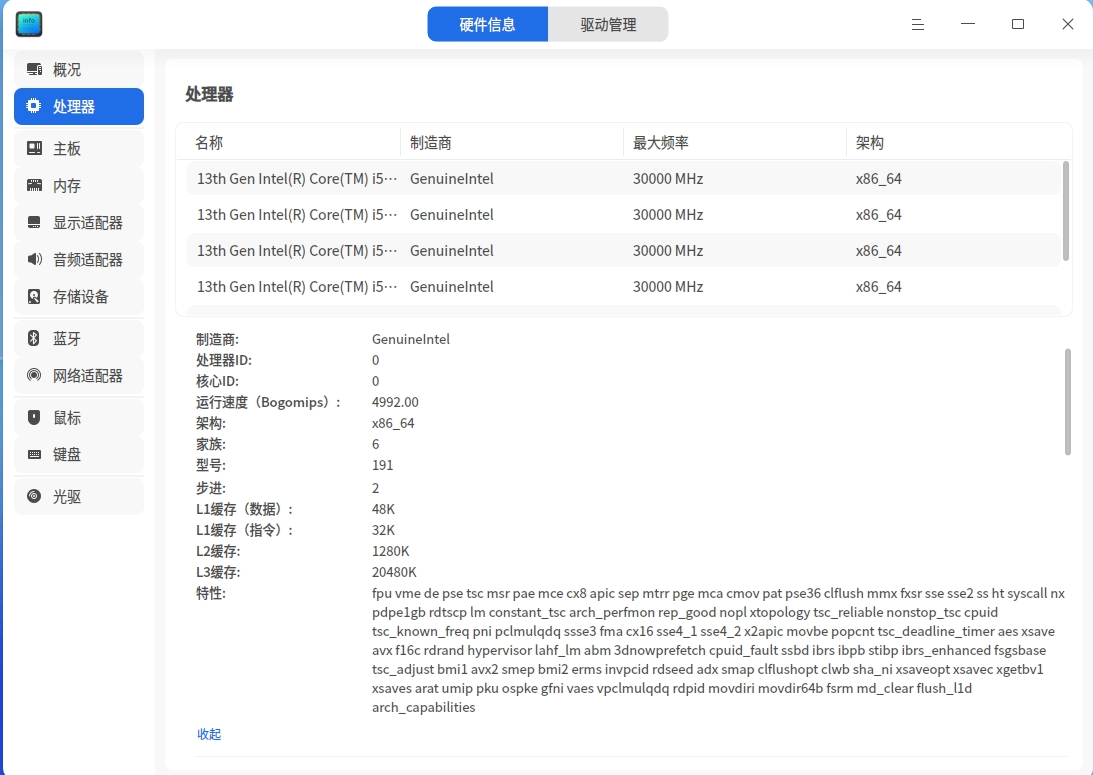Image resolution: width=1093 pixels, height=775 pixels.
Task: Open the 蓝牙 Bluetooth icon
Action: [33, 338]
